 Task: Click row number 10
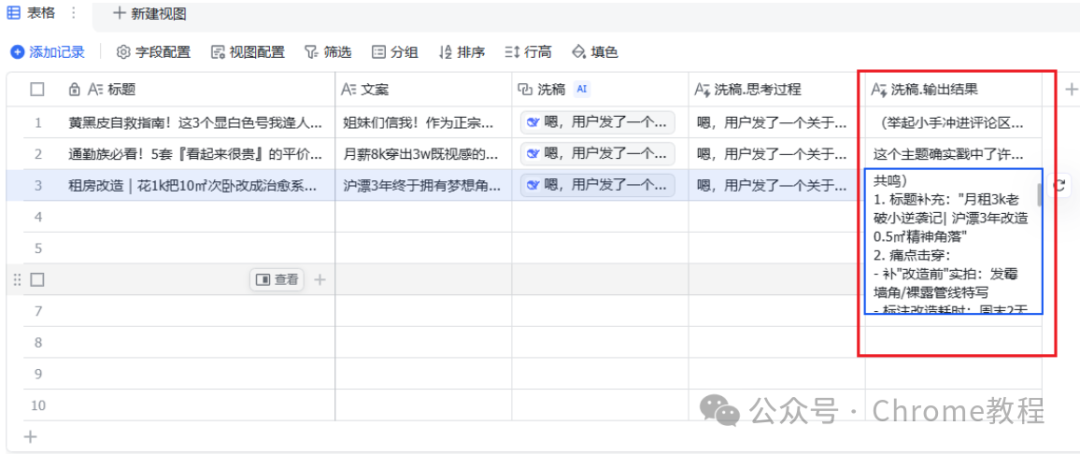point(38,405)
